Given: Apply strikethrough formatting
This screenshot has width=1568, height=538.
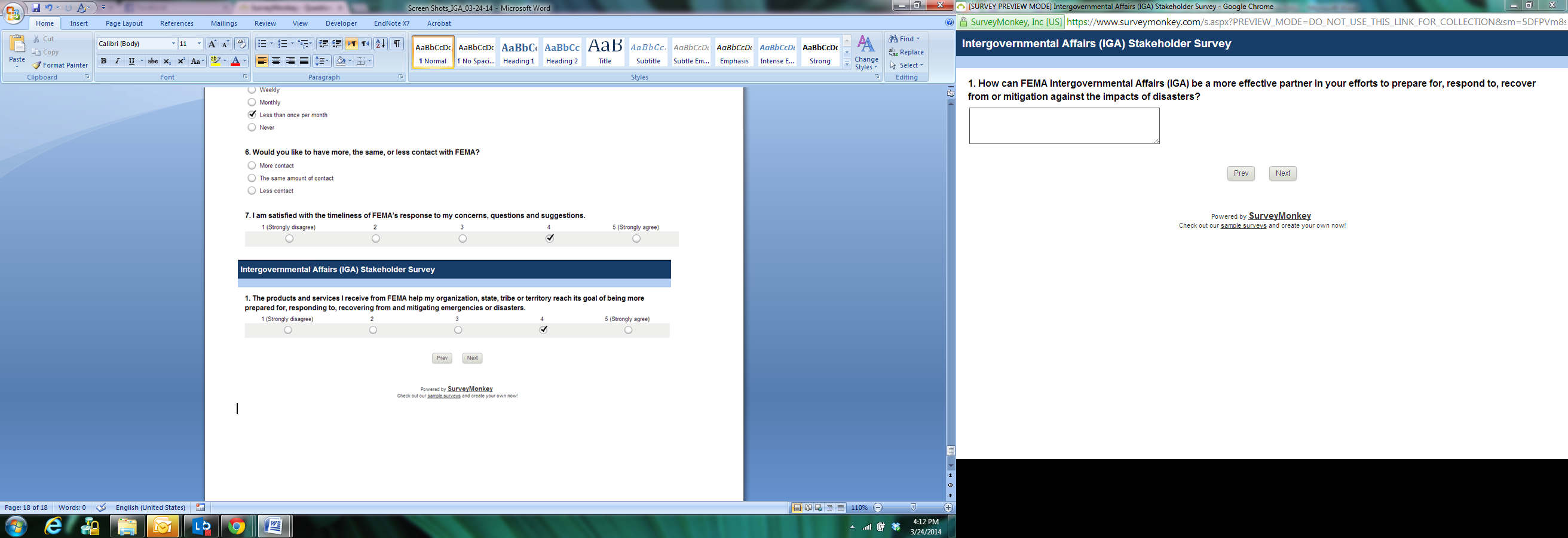Looking at the screenshot, I should point(153,61).
